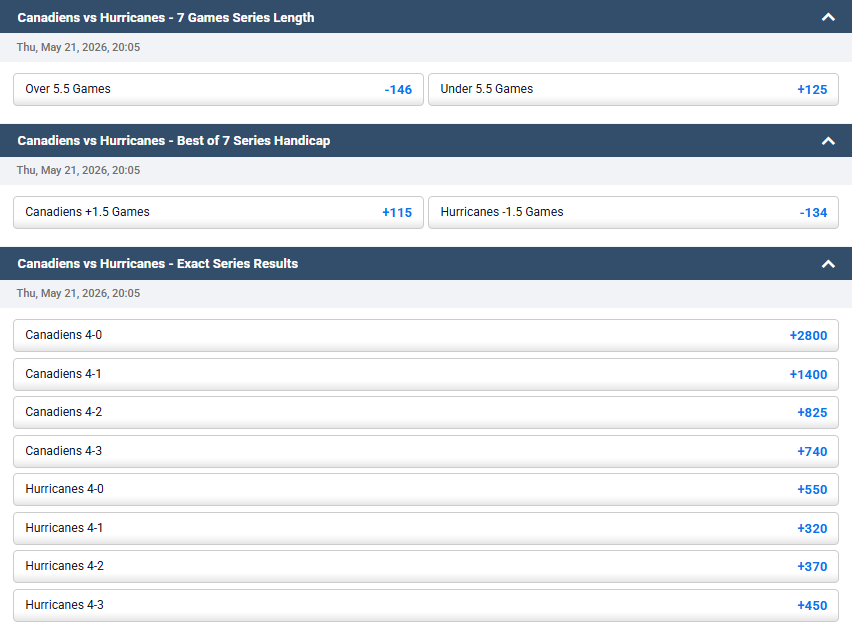Click the date under Series Handicap header
Image resolution: width=852 pixels, height=630 pixels.
78,170
